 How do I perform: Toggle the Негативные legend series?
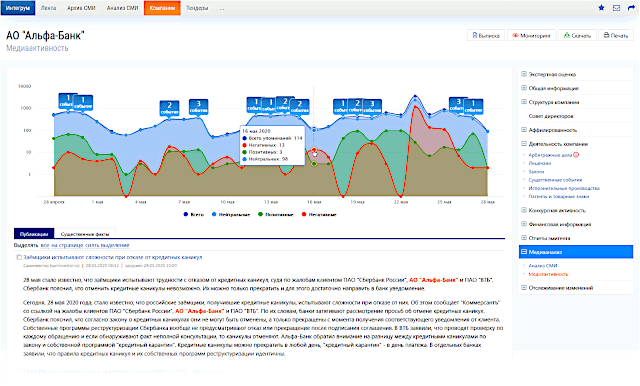click(x=319, y=214)
